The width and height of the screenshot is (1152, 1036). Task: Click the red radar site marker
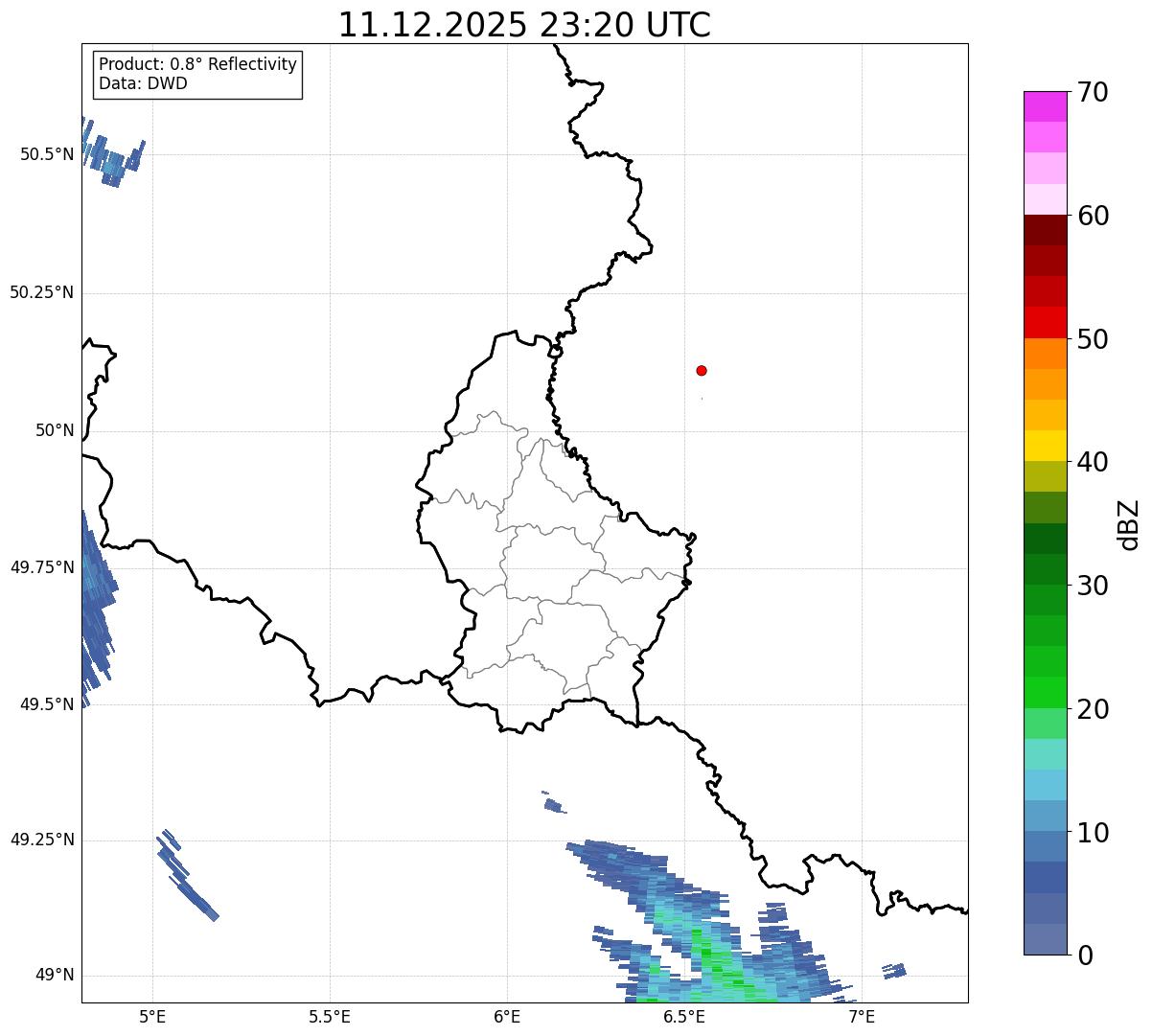(x=702, y=370)
